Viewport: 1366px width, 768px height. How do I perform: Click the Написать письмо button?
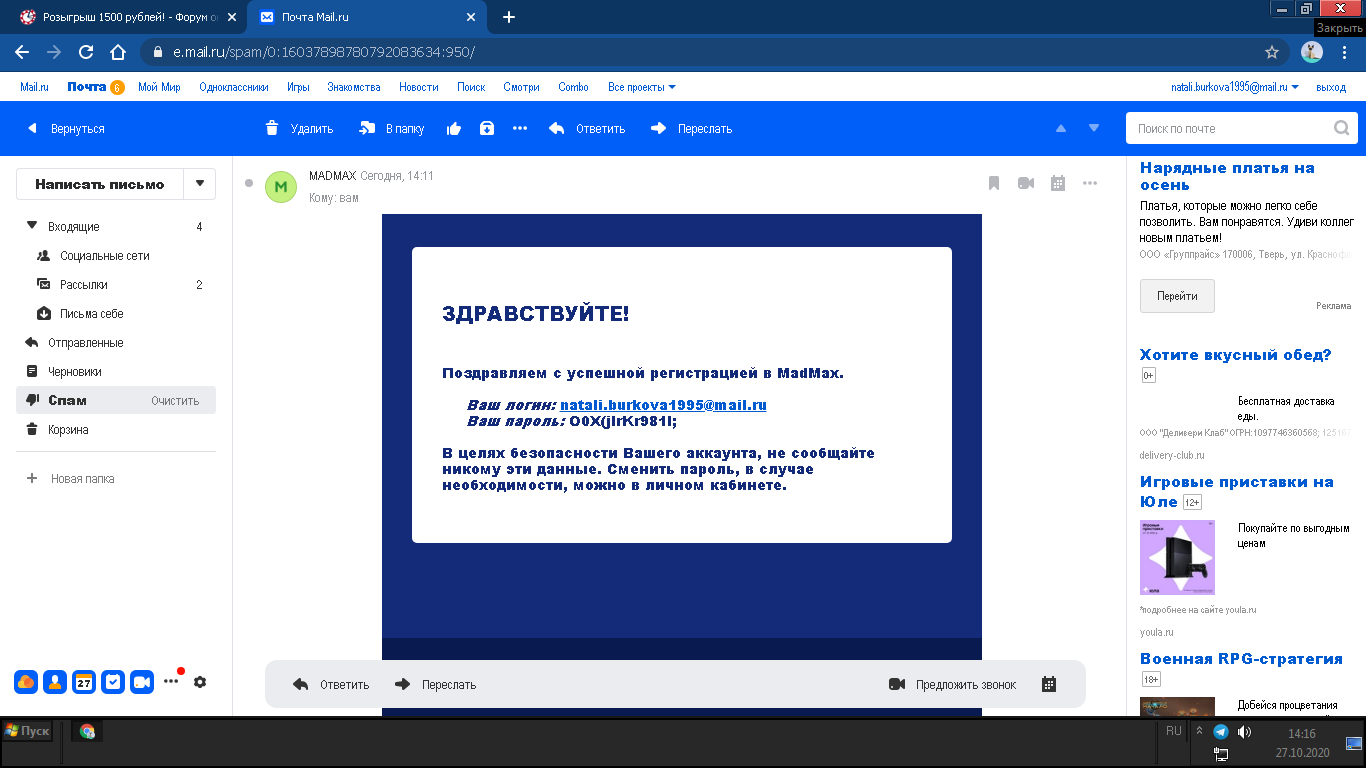pyautogui.click(x=99, y=184)
